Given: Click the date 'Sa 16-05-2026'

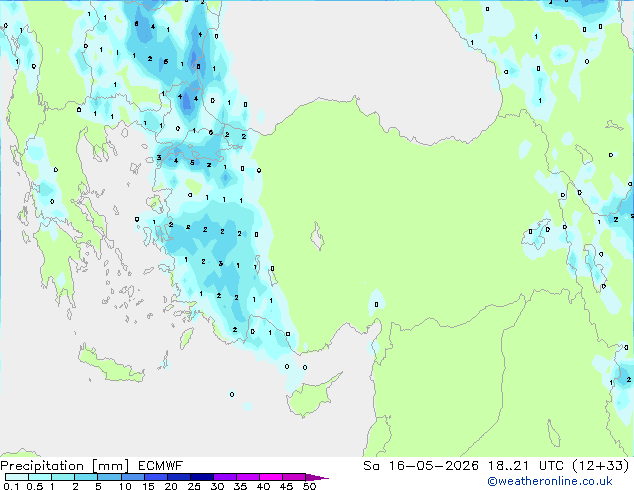Looking at the screenshot, I should (421, 466).
